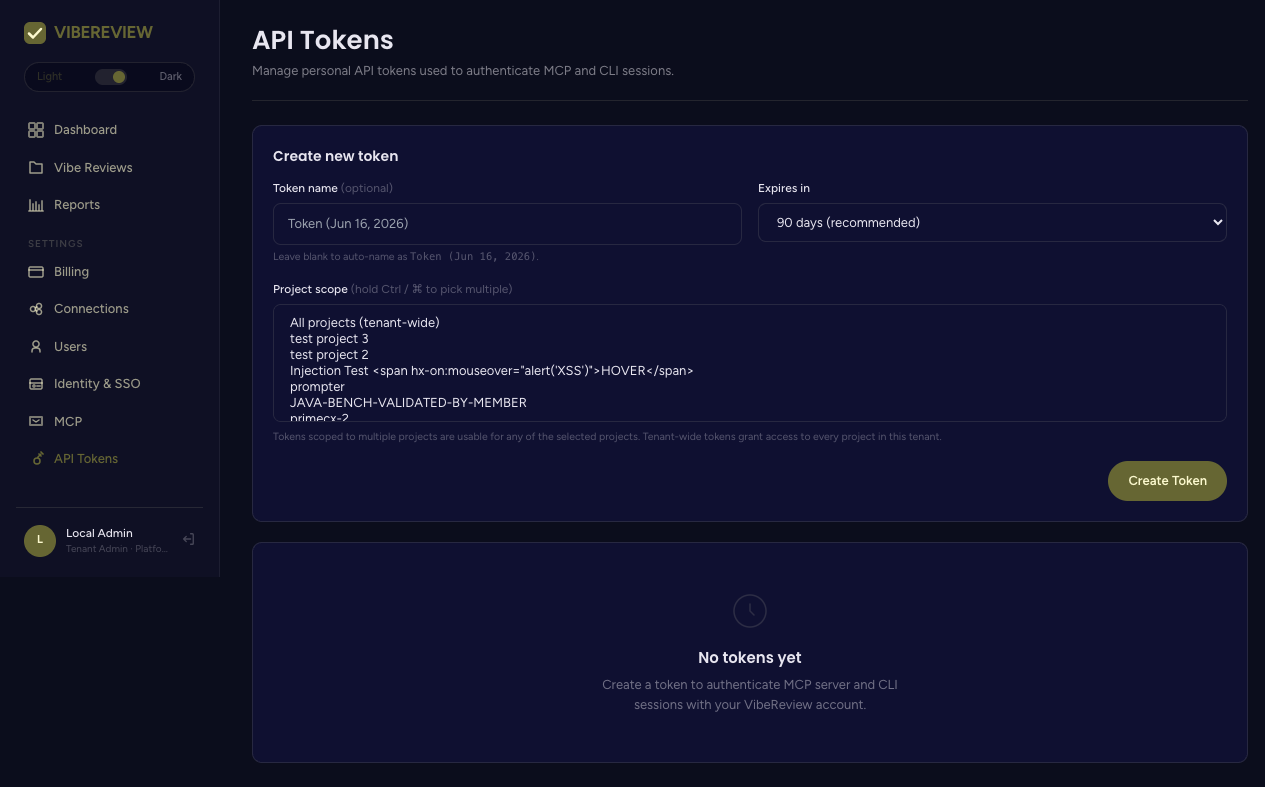This screenshot has width=1265, height=787.
Task: Click the Project scope label
Action: 310,289
